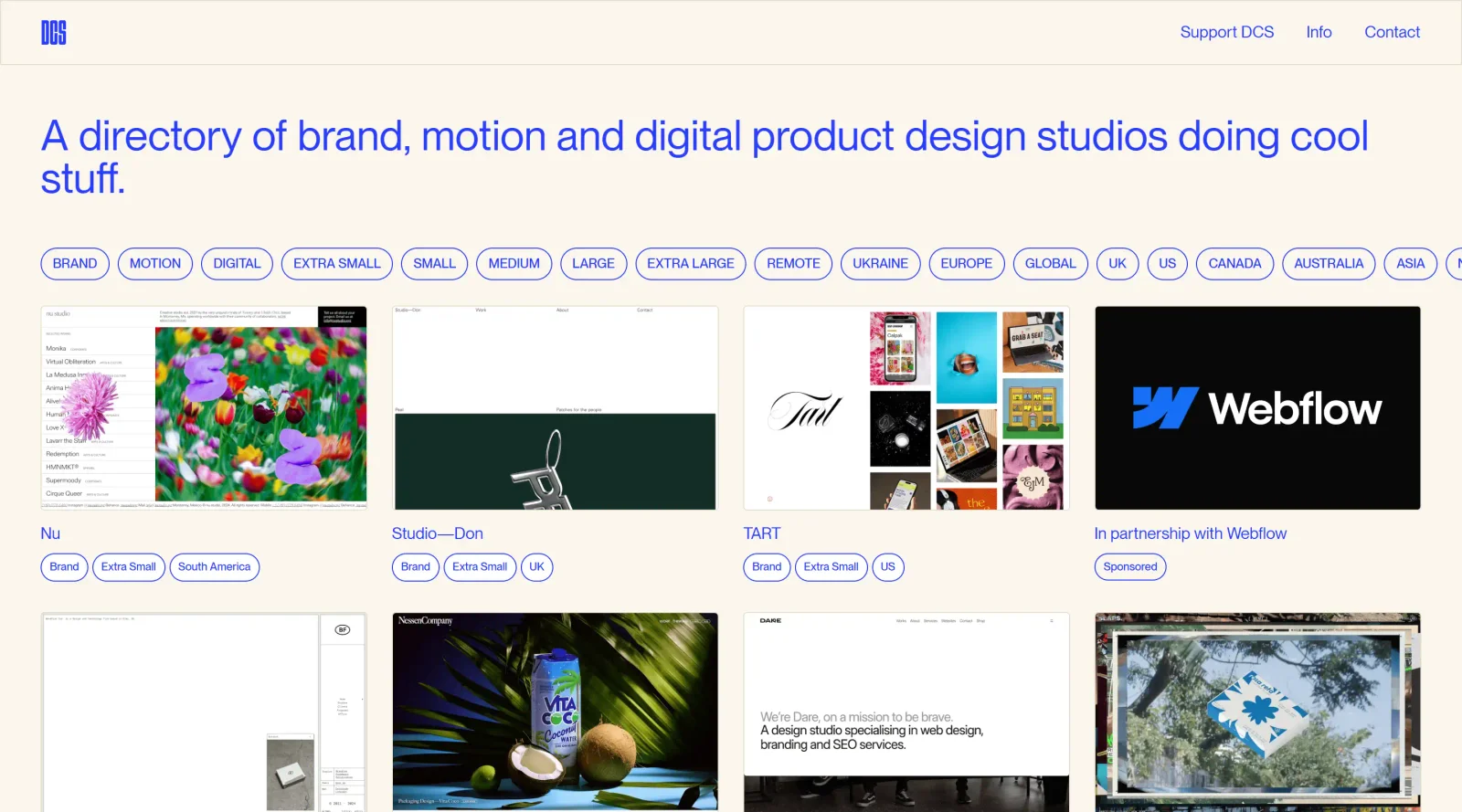Screen dimensions: 1462x812
Task: Click the Brand tag under Nu
Action: pos(64,566)
